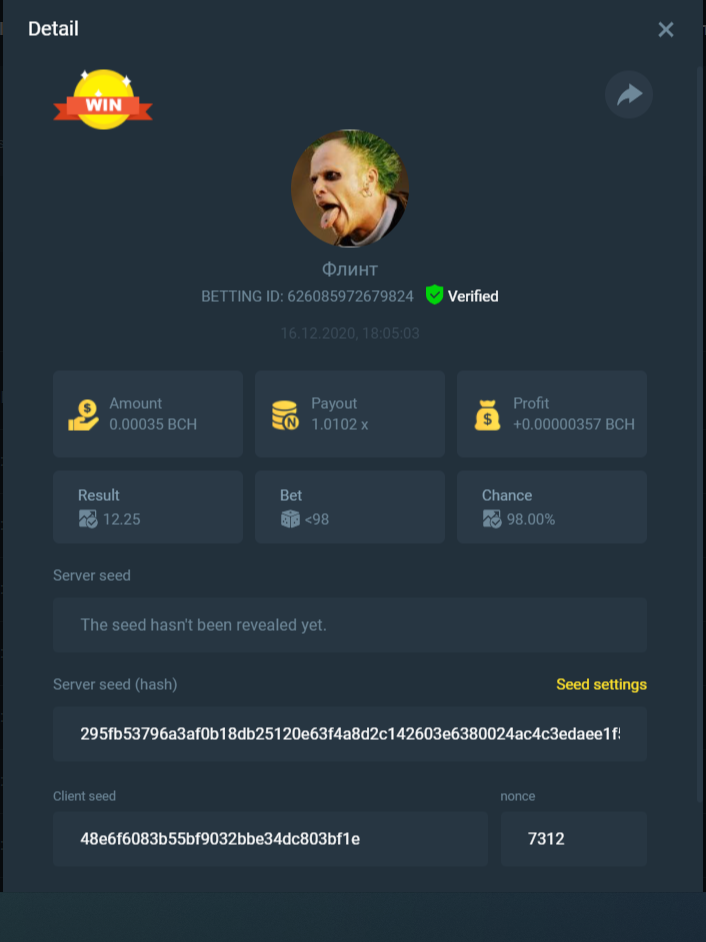The height and width of the screenshot is (942, 706).
Task: Click the Bet dice icon
Action: [x=290, y=518]
